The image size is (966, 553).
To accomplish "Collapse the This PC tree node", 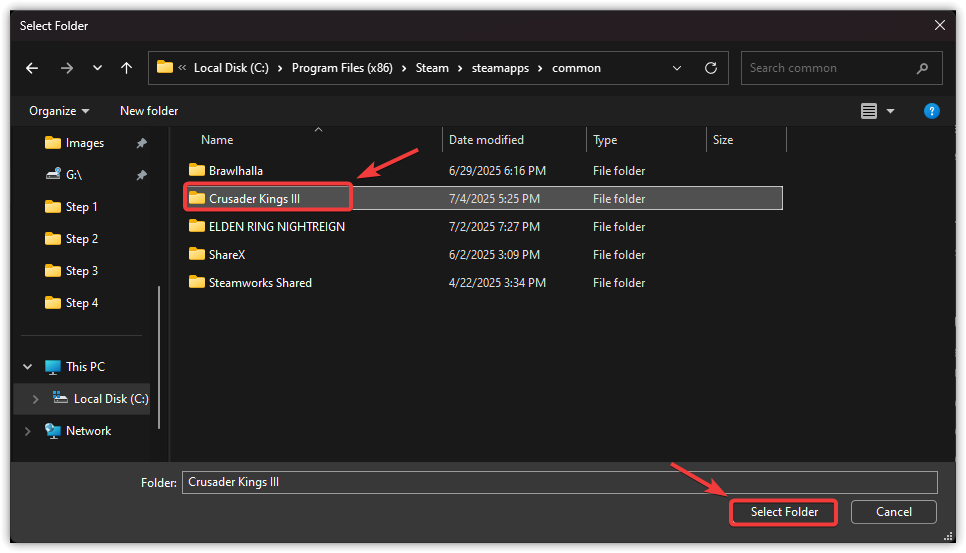I will click(x=28, y=367).
